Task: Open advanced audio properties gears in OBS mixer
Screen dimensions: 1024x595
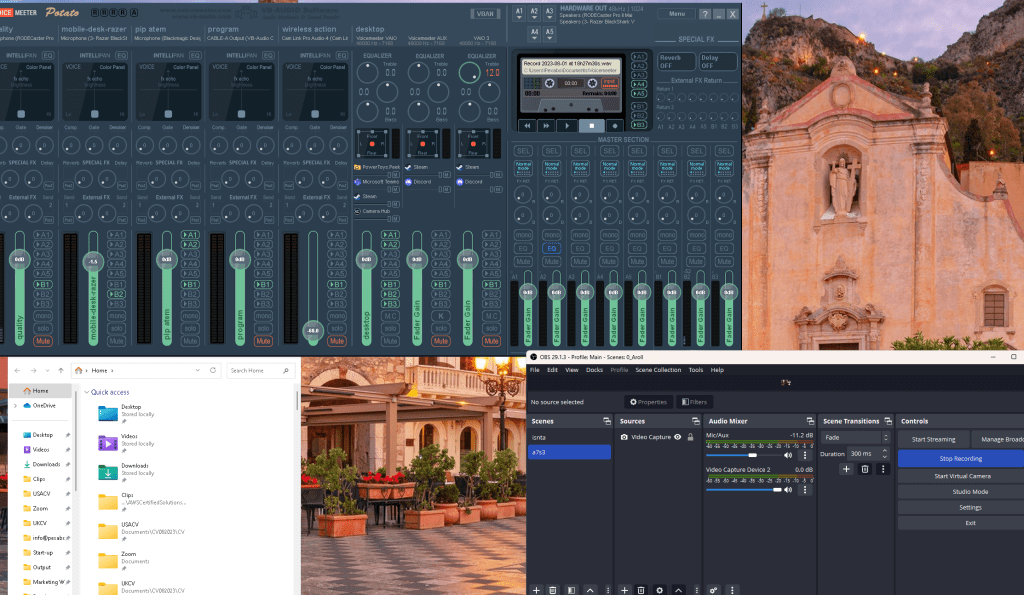Action: [713, 590]
